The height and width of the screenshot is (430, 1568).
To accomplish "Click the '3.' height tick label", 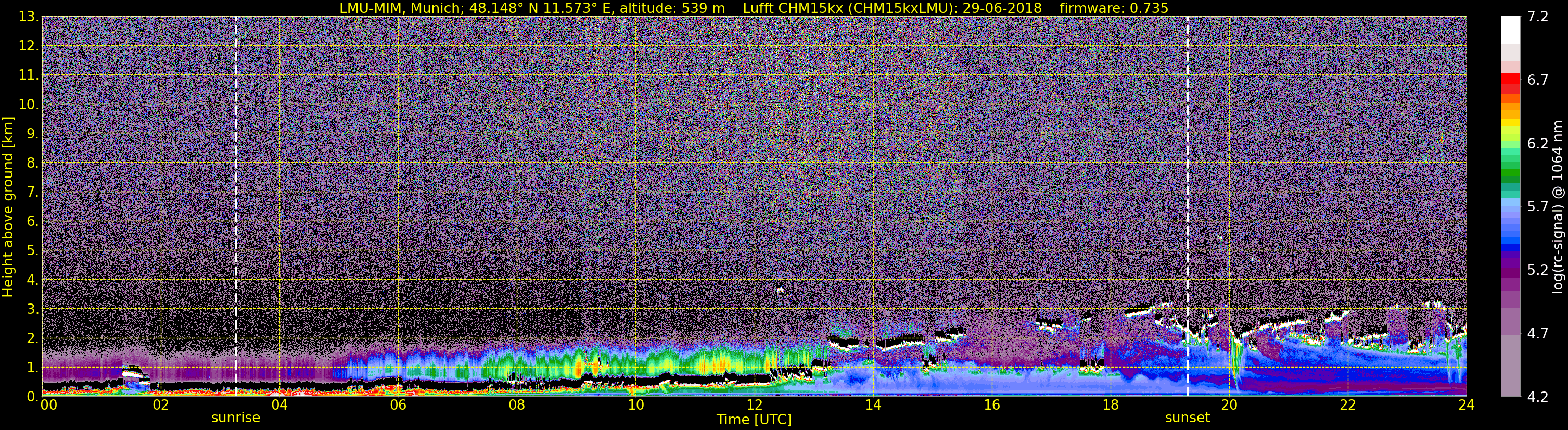I will [x=32, y=309].
